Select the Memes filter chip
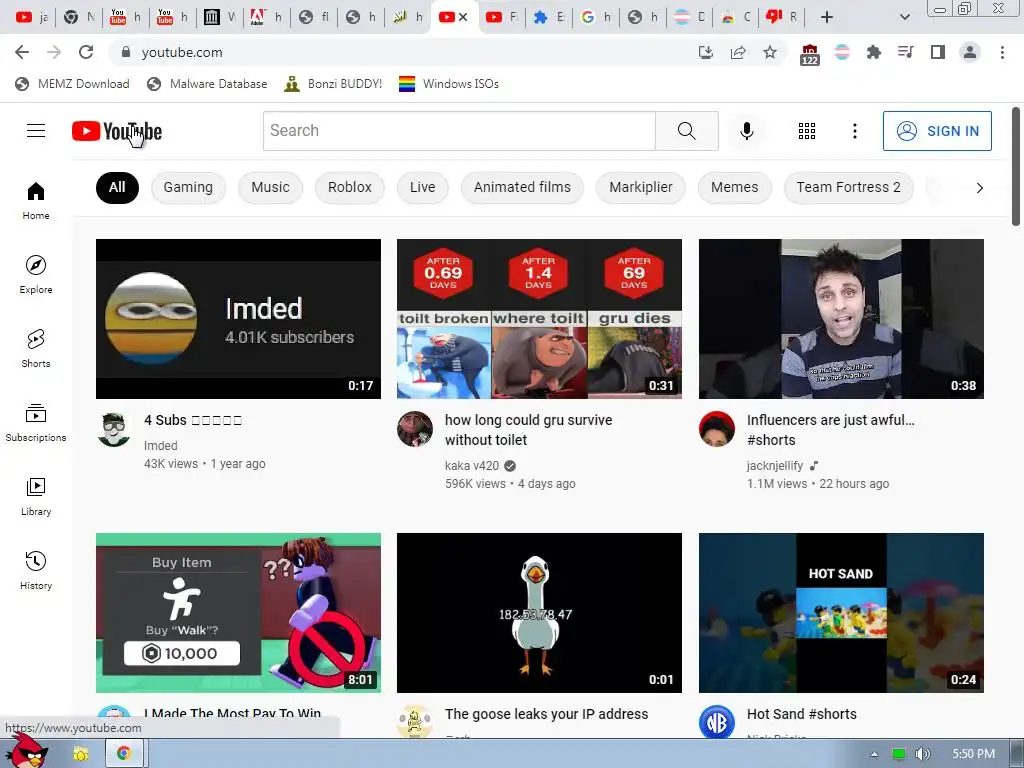 tap(735, 187)
